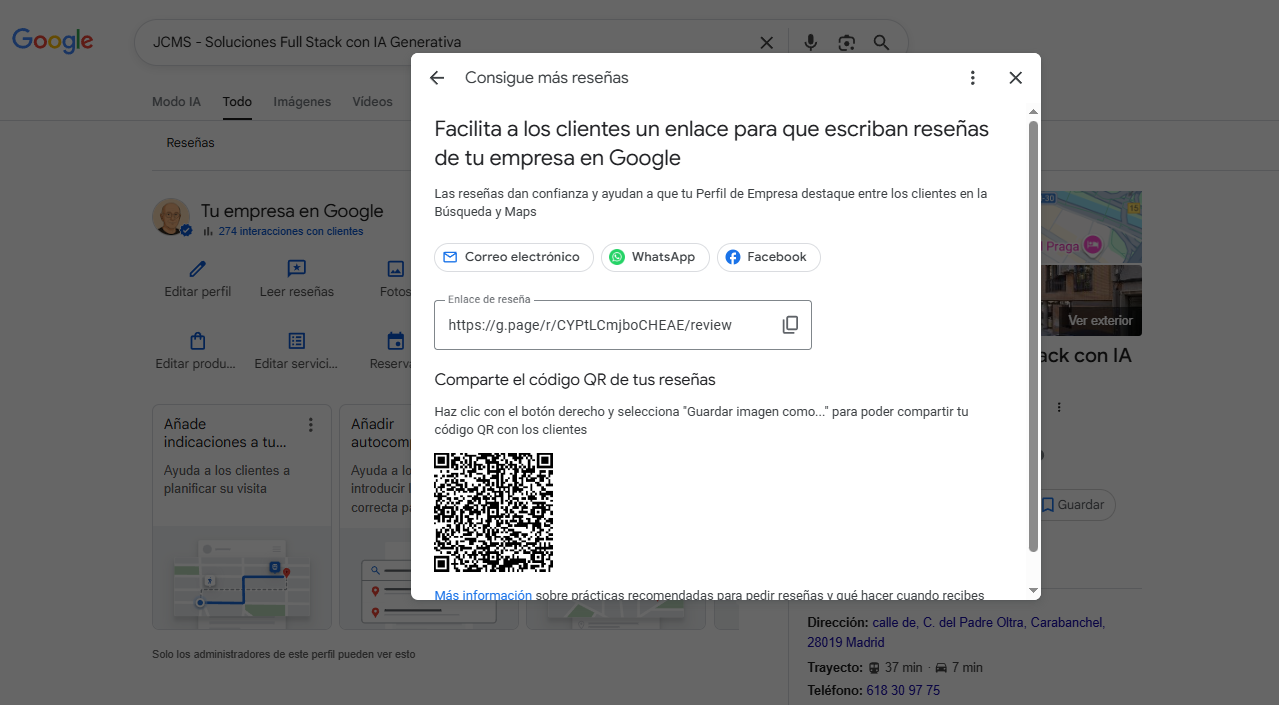Close the Consigue más reseñas dialog
The height and width of the screenshot is (705, 1279).
pos(1015,78)
